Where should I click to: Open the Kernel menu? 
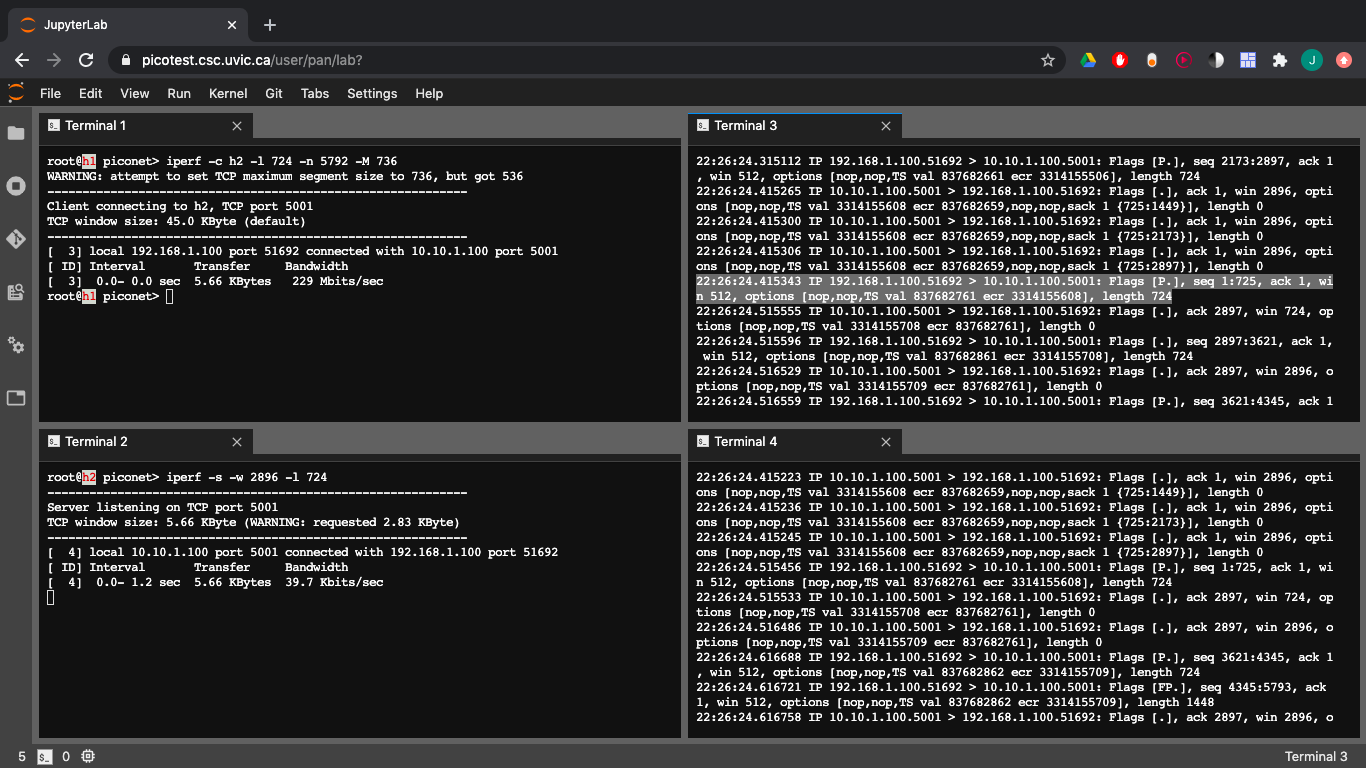(x=228, y=93)
